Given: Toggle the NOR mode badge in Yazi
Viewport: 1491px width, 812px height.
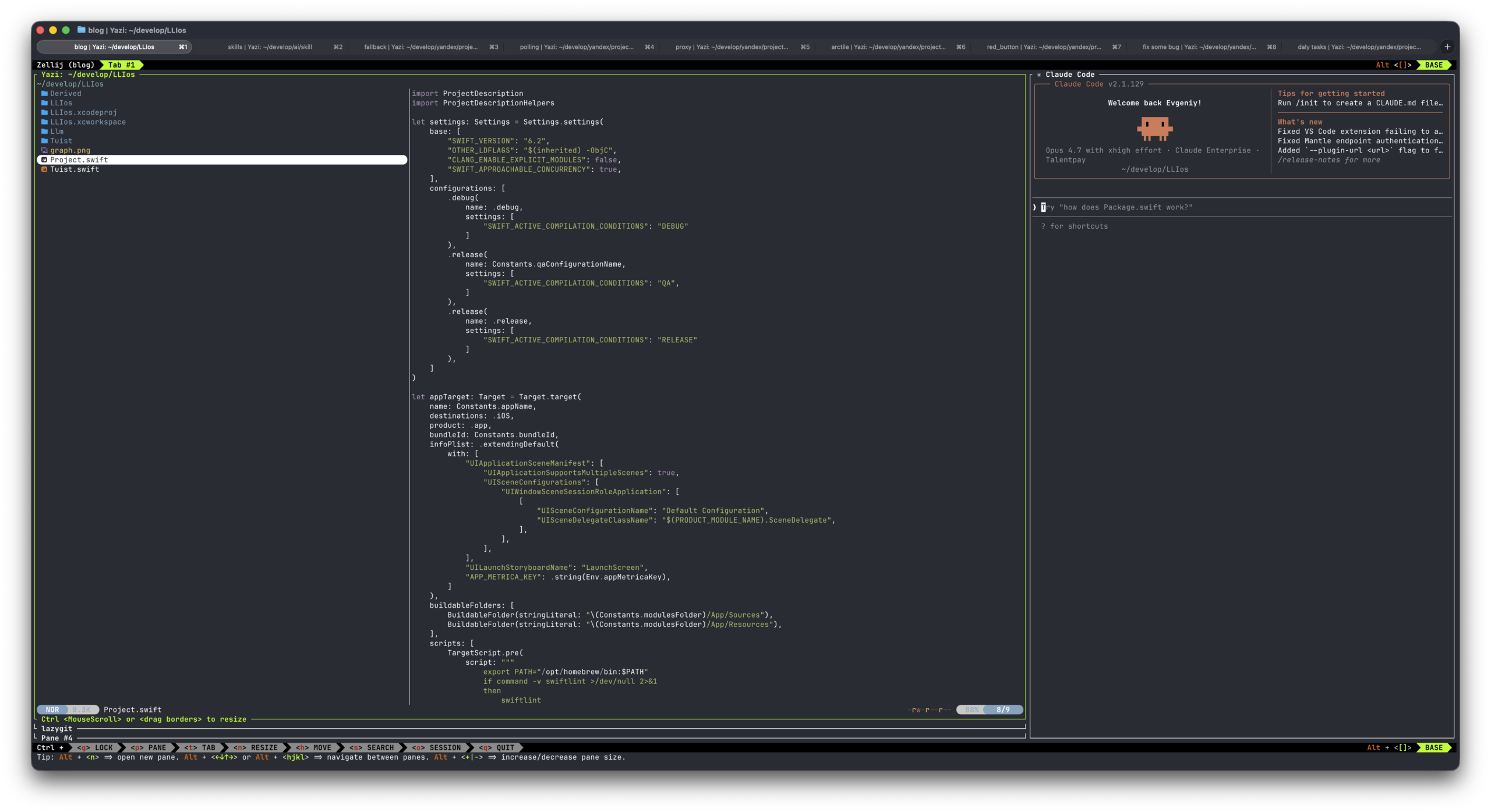Looking at the screenshot, I should (x=52, y=710).
